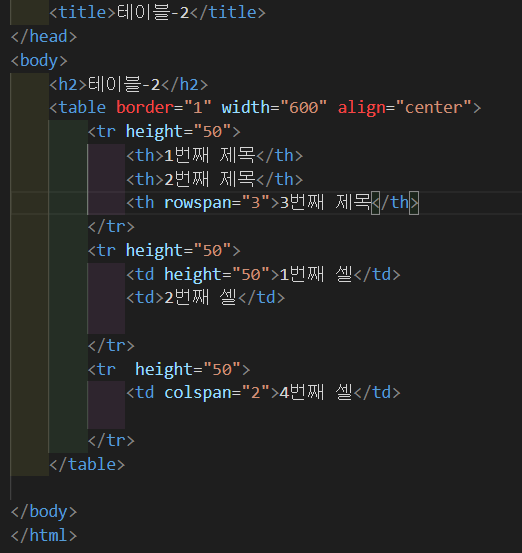Click the h2 heading text '테이블-2'

click(x=124, y=85)
